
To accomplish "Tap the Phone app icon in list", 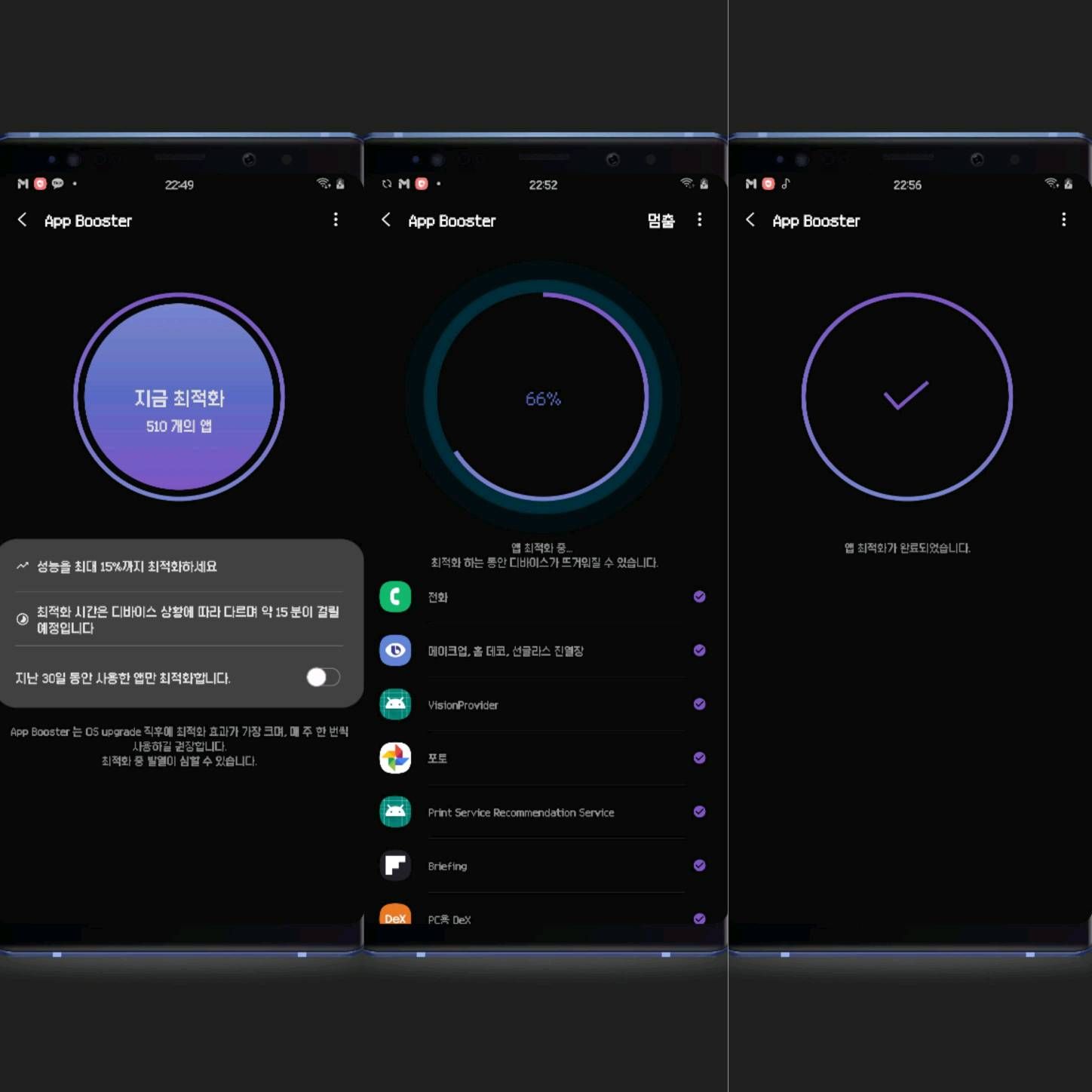I will 395,597.
